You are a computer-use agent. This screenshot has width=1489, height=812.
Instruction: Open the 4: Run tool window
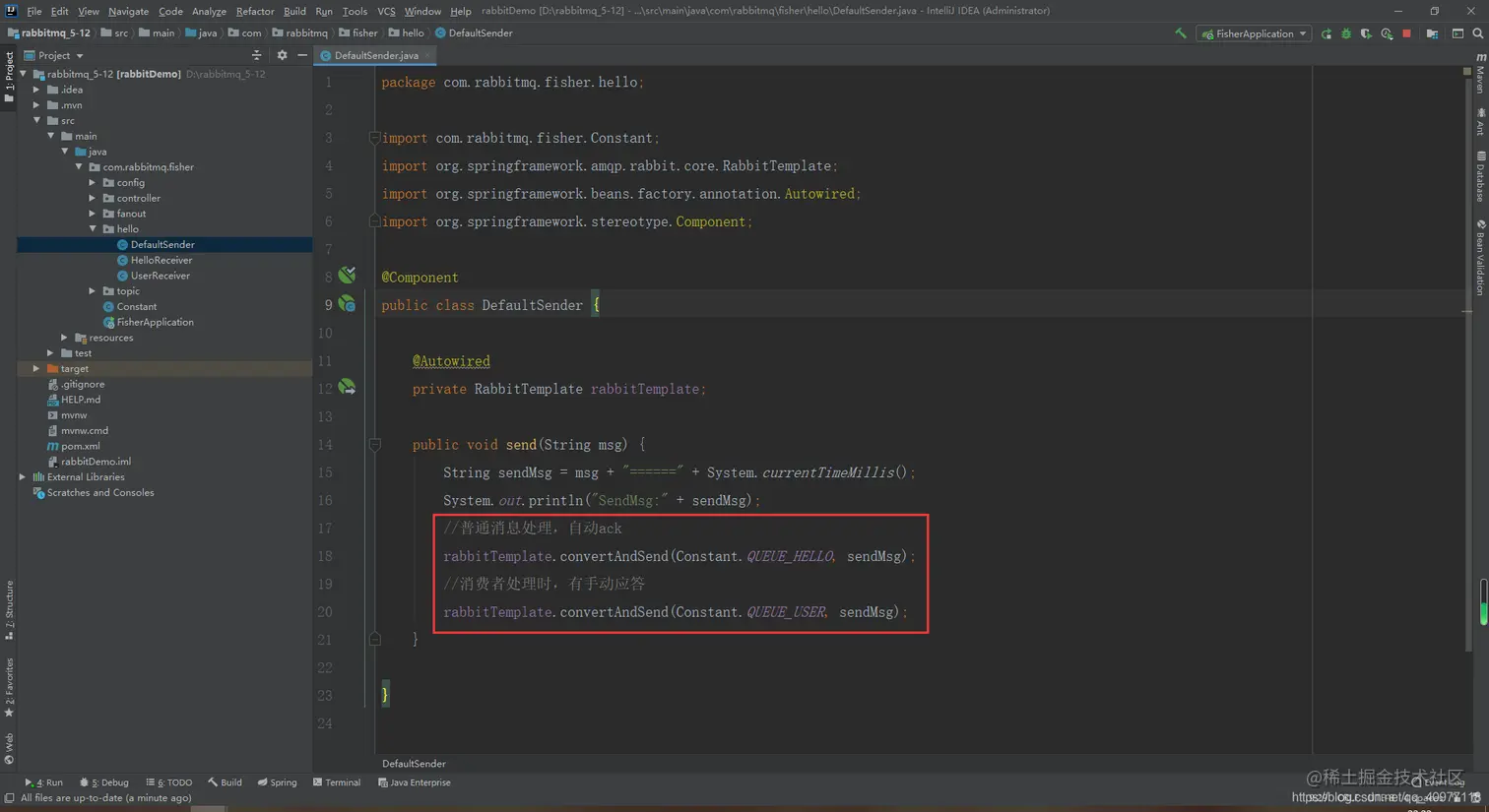43,782
